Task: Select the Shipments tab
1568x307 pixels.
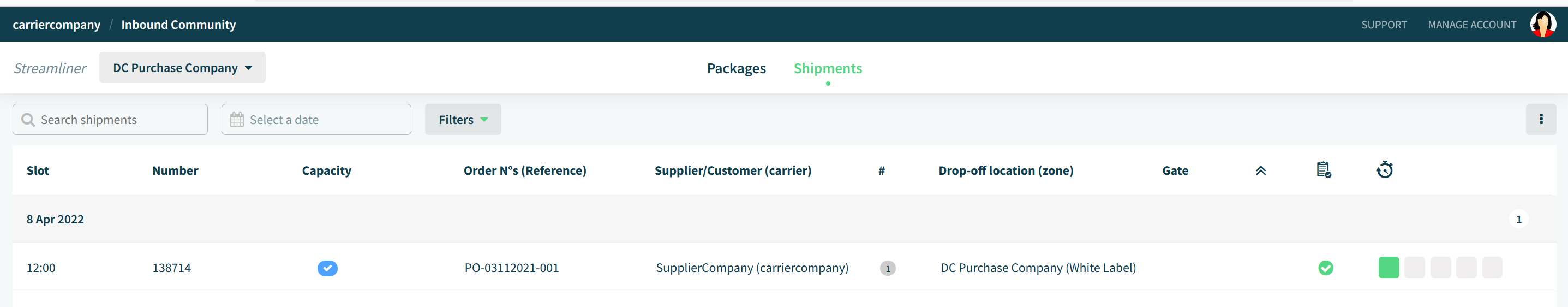Action: click(827, 68)
